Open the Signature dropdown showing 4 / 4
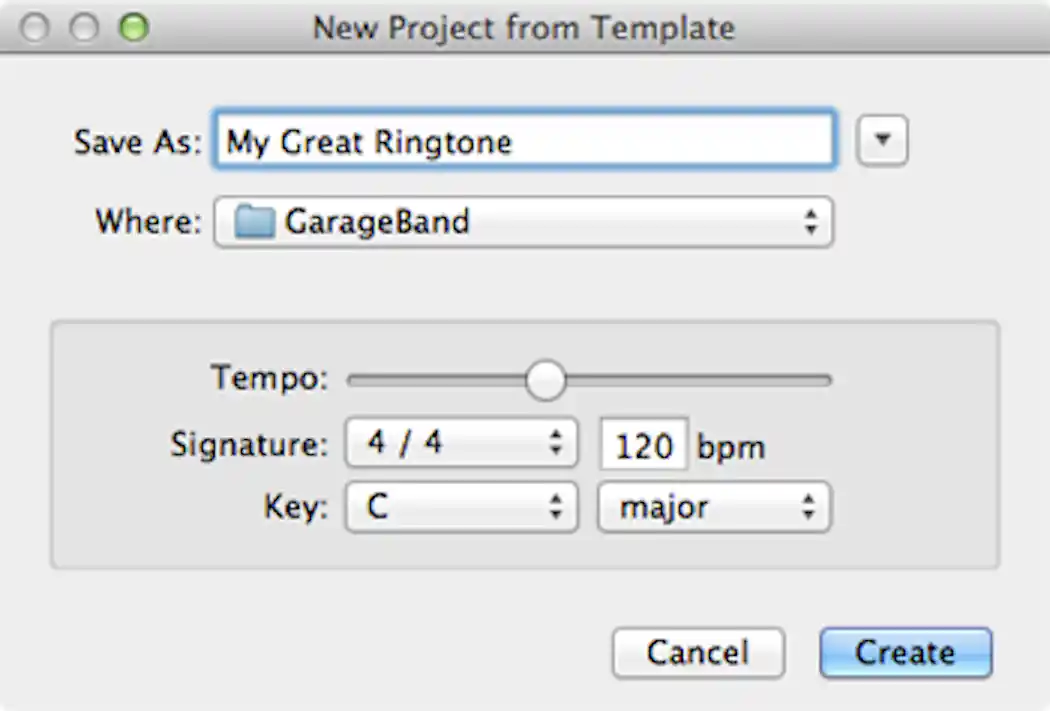 tap(460, 443)
